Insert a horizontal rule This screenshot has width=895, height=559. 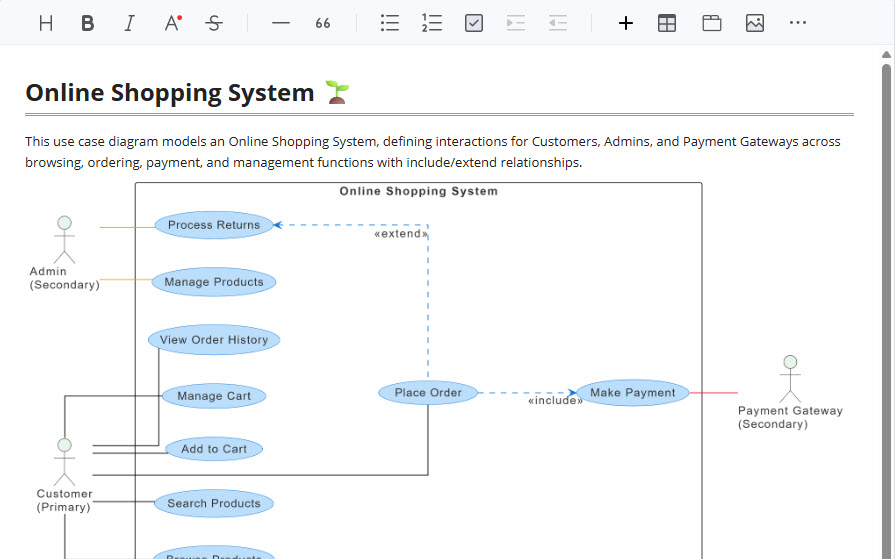point(281,23)
